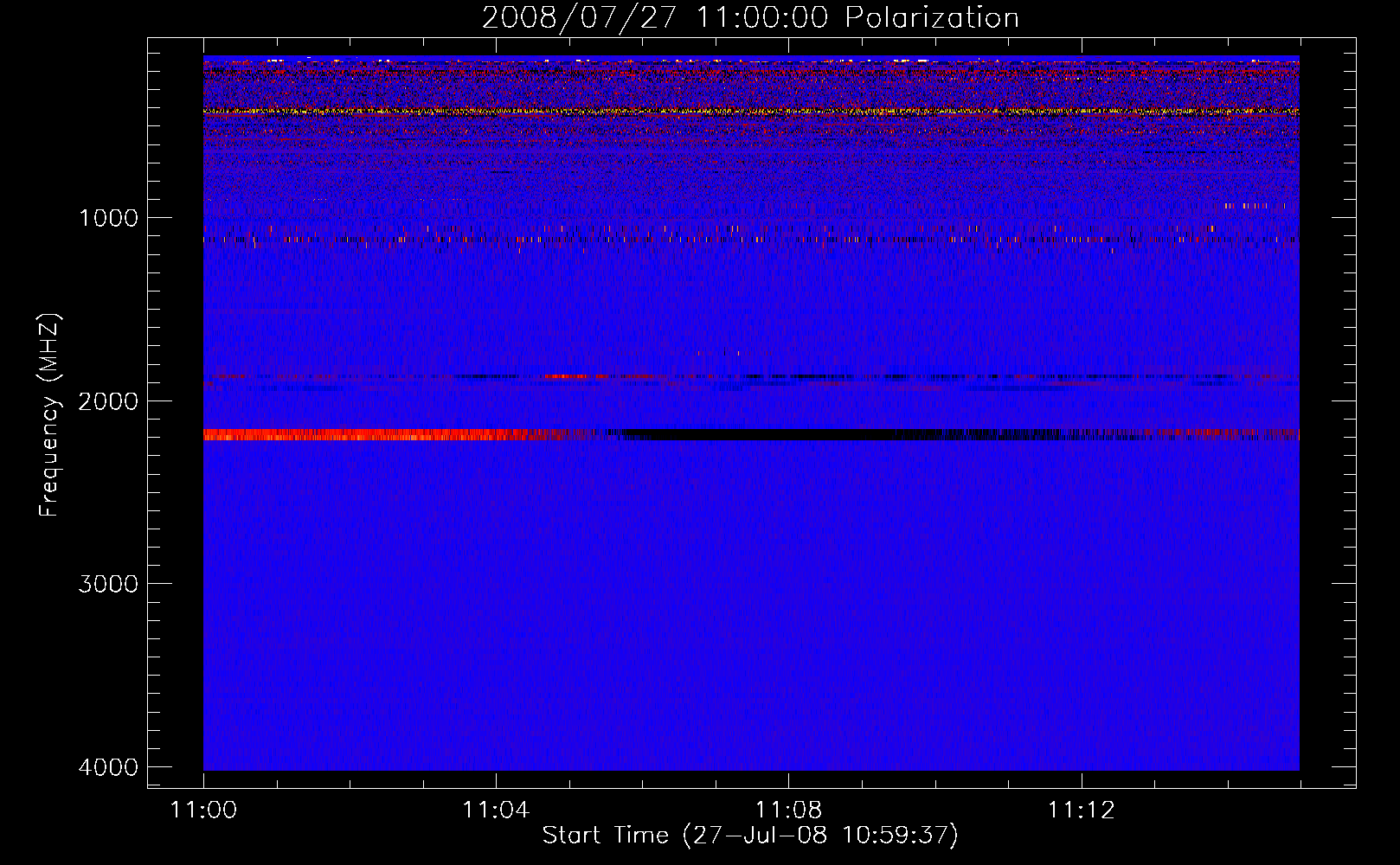Click the 11:00 time tick label

203,811
